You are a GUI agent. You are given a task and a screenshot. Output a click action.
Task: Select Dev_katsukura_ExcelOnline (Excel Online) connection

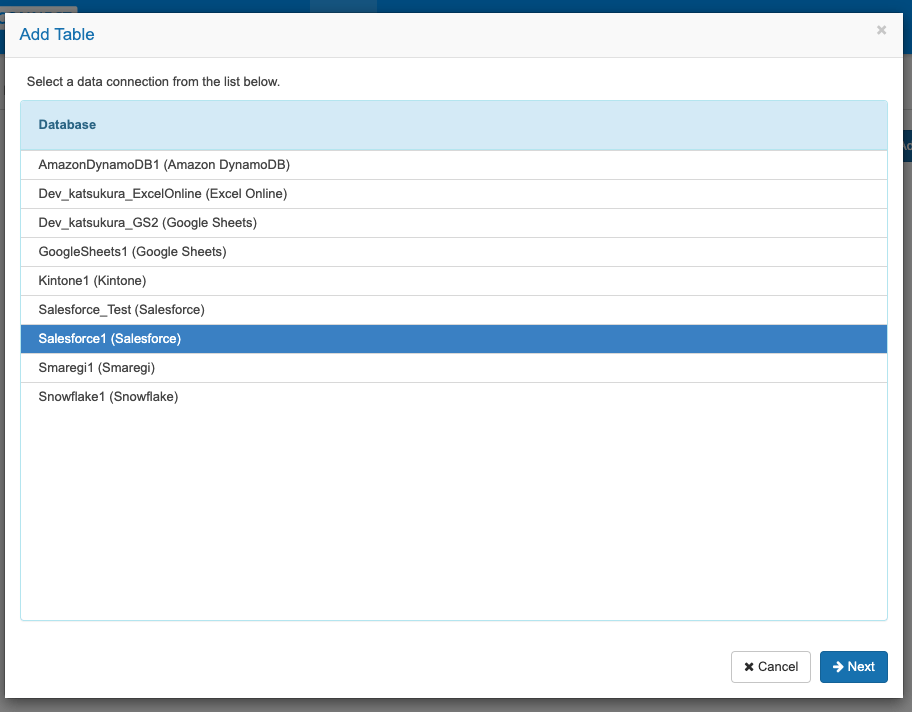(454, 194)
